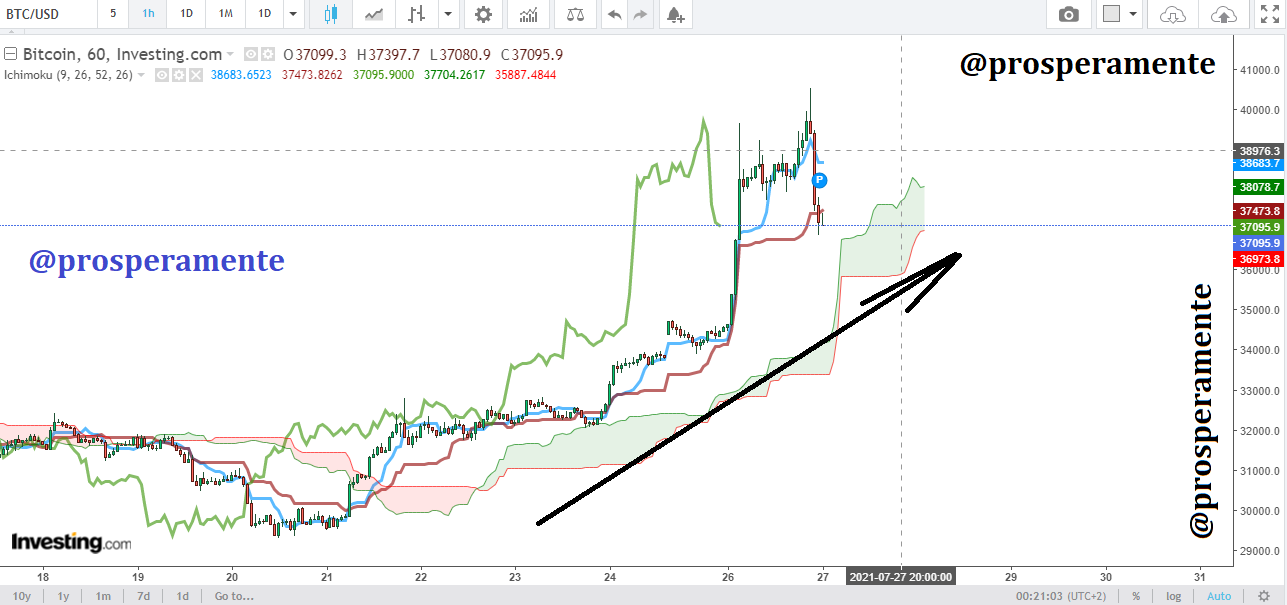Open chart properties gear icon
This screenshot has height=605, width=1287.
(483, 14)
